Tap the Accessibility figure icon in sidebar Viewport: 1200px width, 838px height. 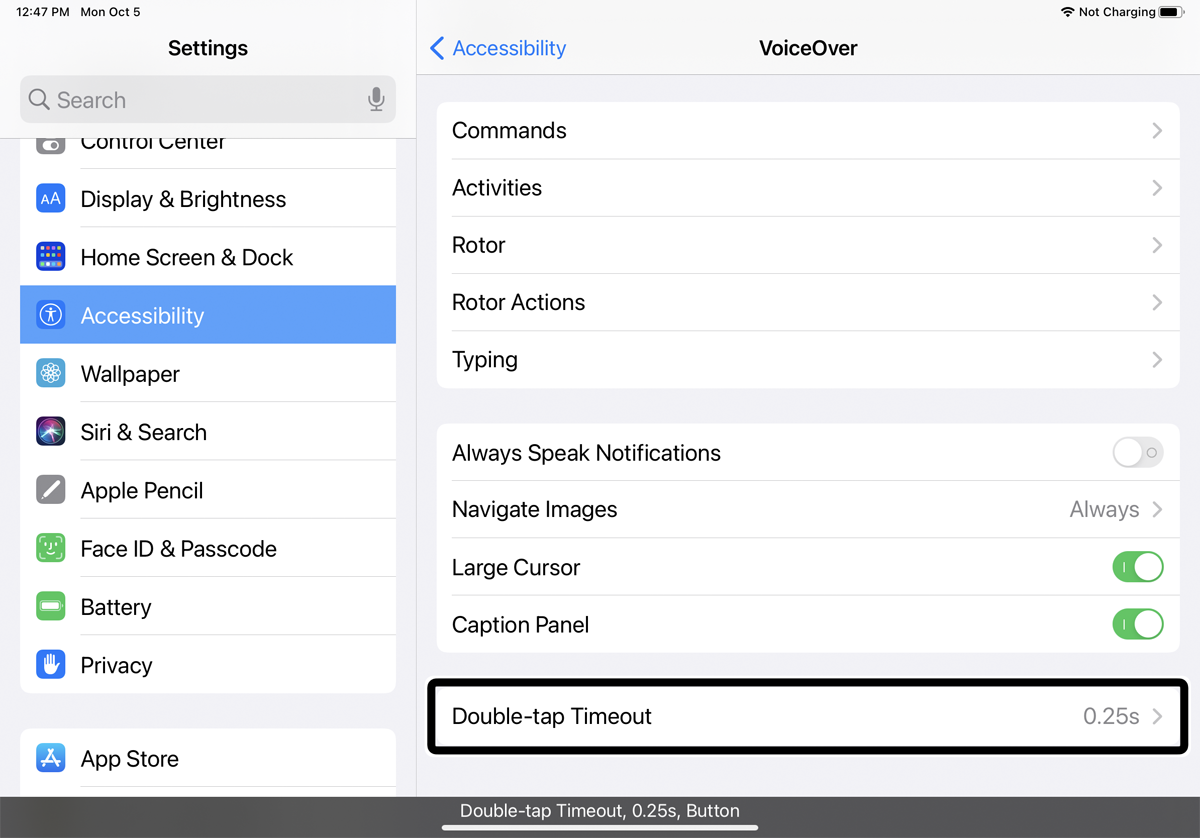pyautogui.click(x=51, y=315)
